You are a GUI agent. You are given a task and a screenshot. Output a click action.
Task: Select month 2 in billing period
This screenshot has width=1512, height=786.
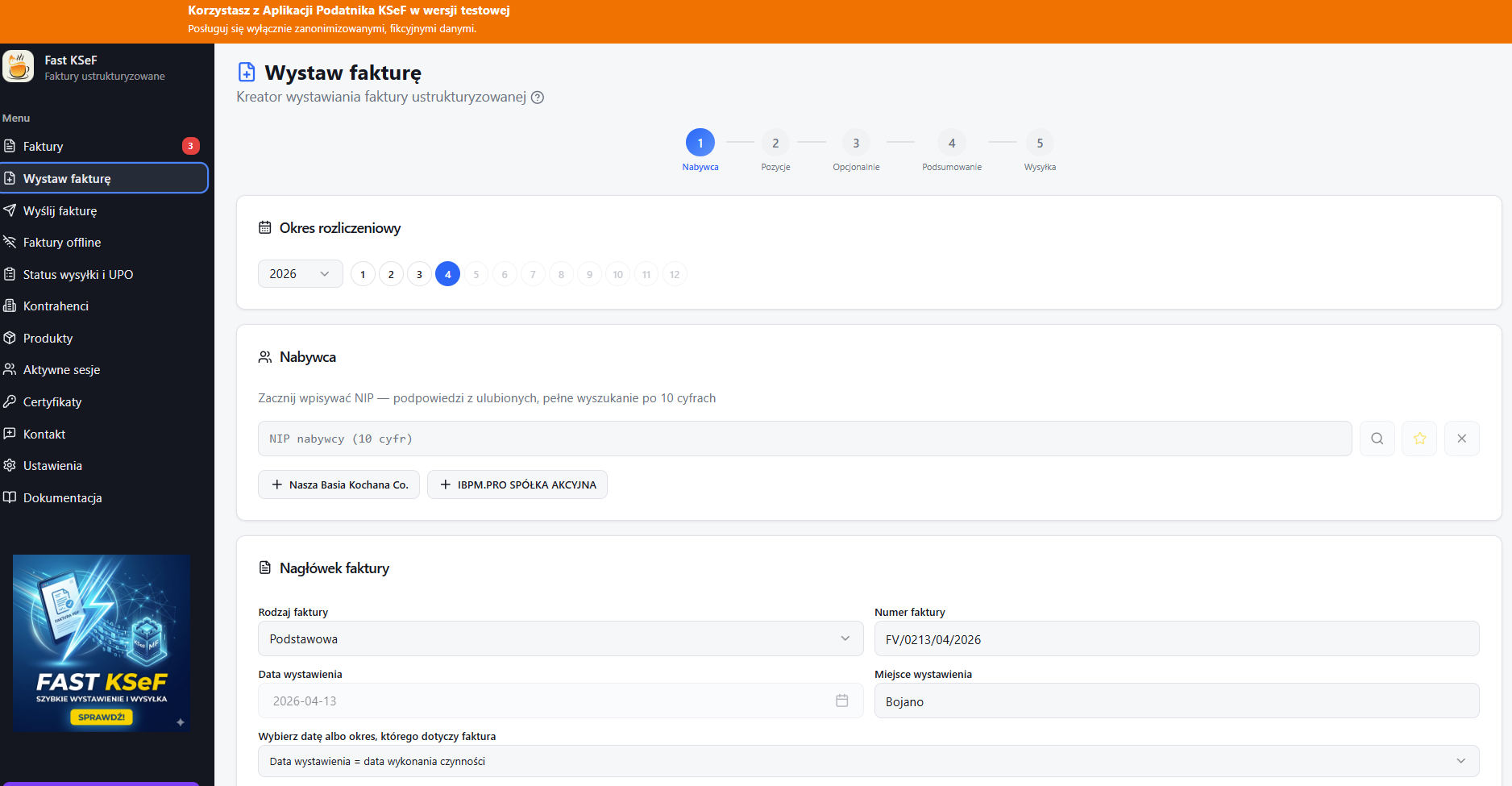coord(391,274)
